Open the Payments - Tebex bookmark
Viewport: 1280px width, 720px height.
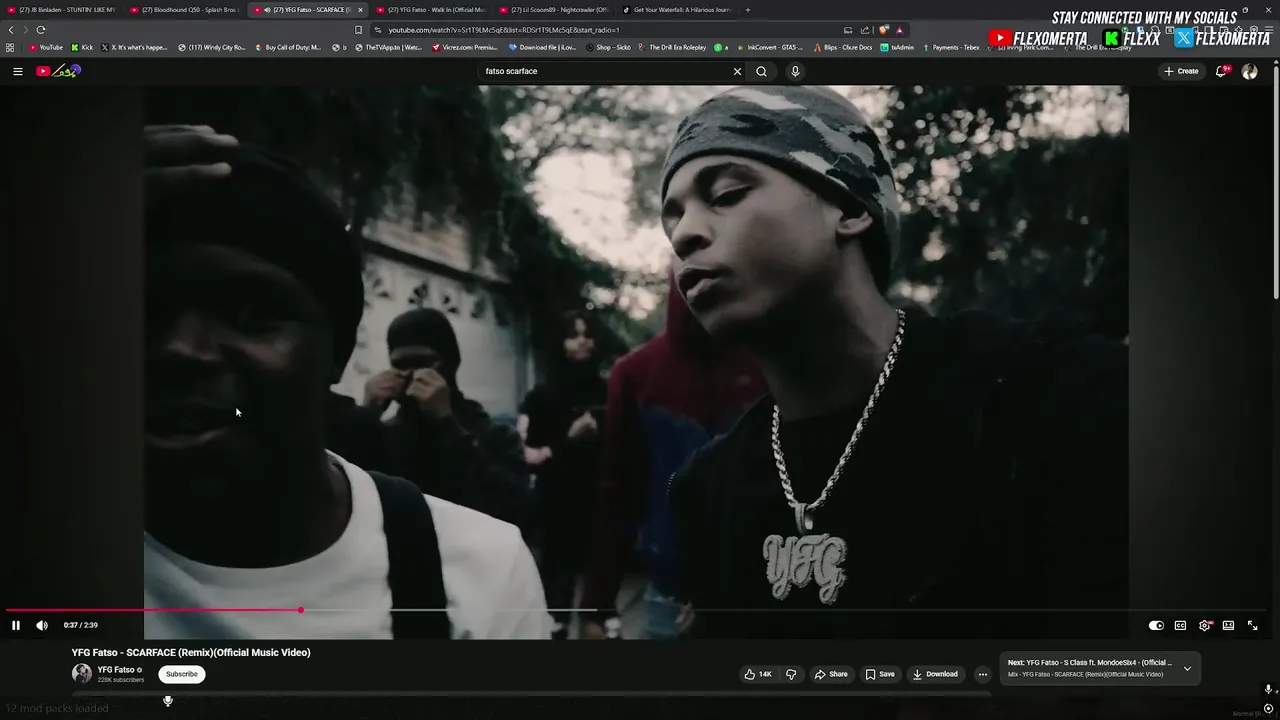tap(951, 47)
